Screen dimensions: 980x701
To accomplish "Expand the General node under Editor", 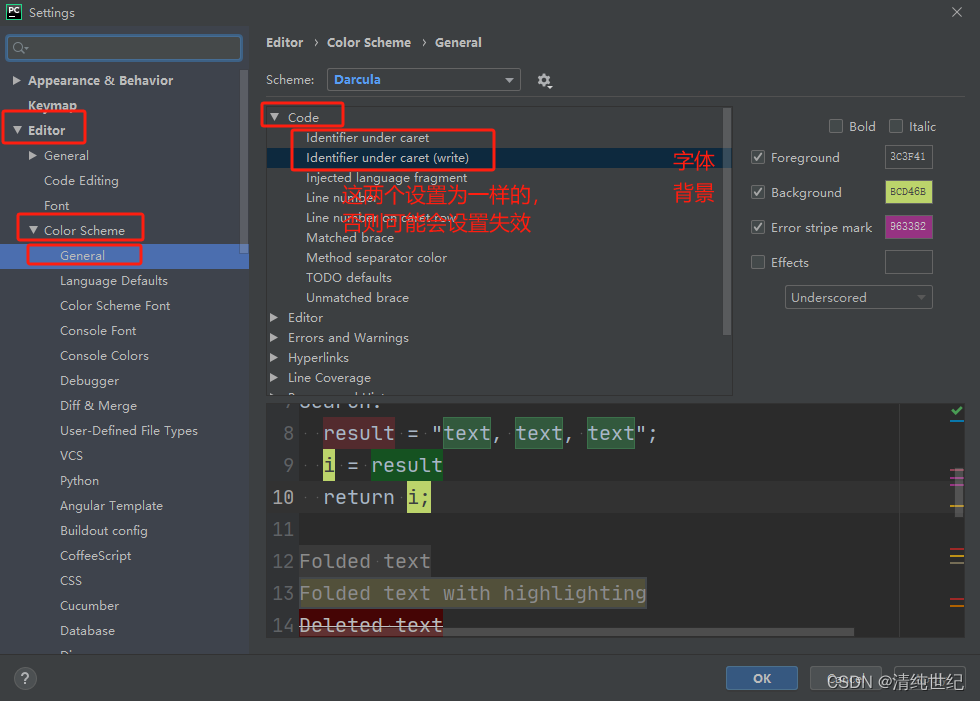I will click(33, 155).
